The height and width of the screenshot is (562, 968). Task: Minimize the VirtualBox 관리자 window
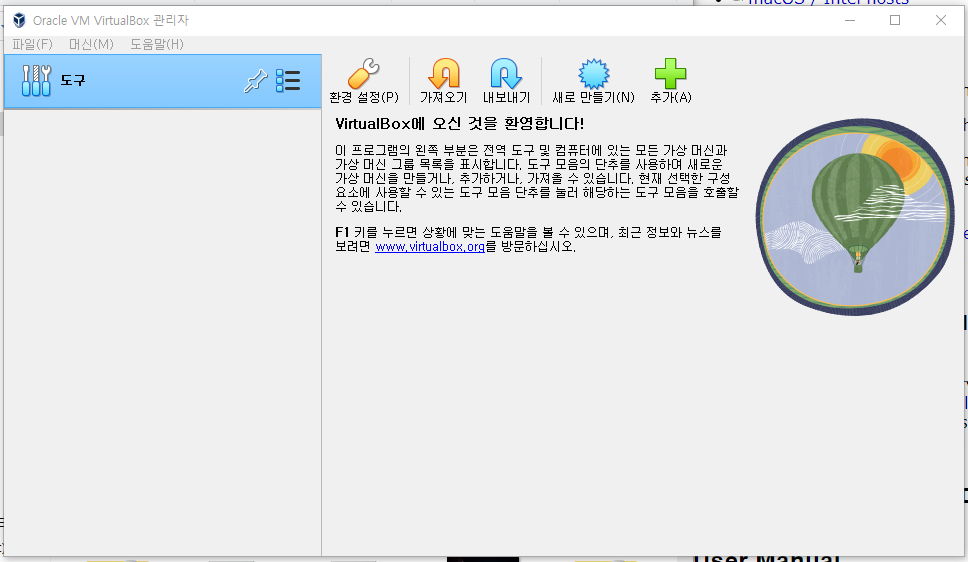850,20
